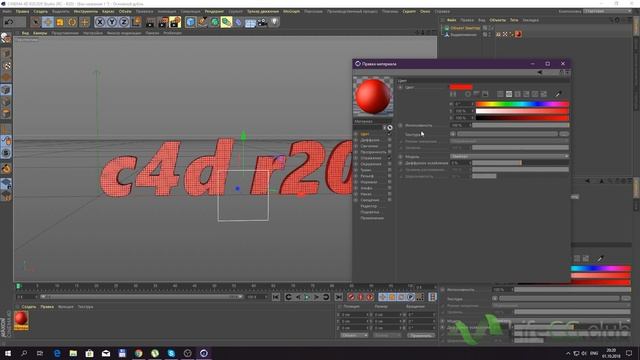640x360 pixels.
Task: Click the Render View clapperboard icon
Action: pos(151,22)
